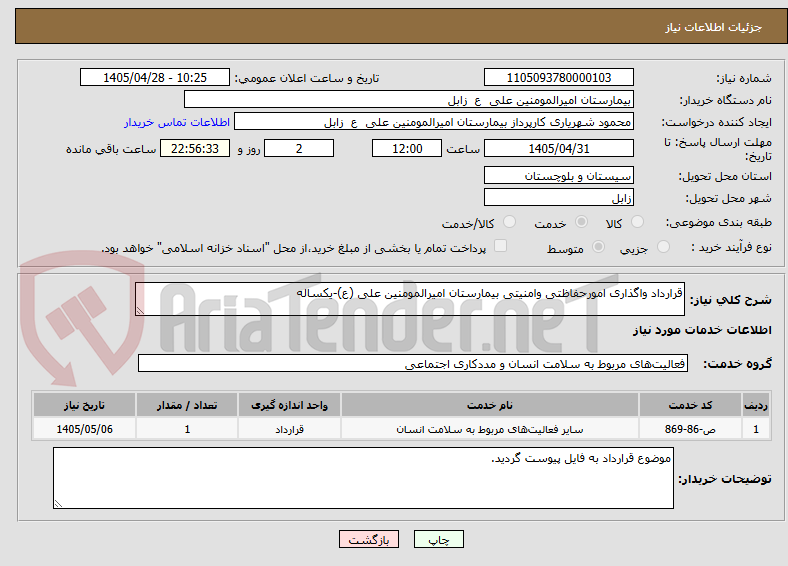Click the واحد اندازه گیری column header
The image size is (788, 566).
(289, 405)
